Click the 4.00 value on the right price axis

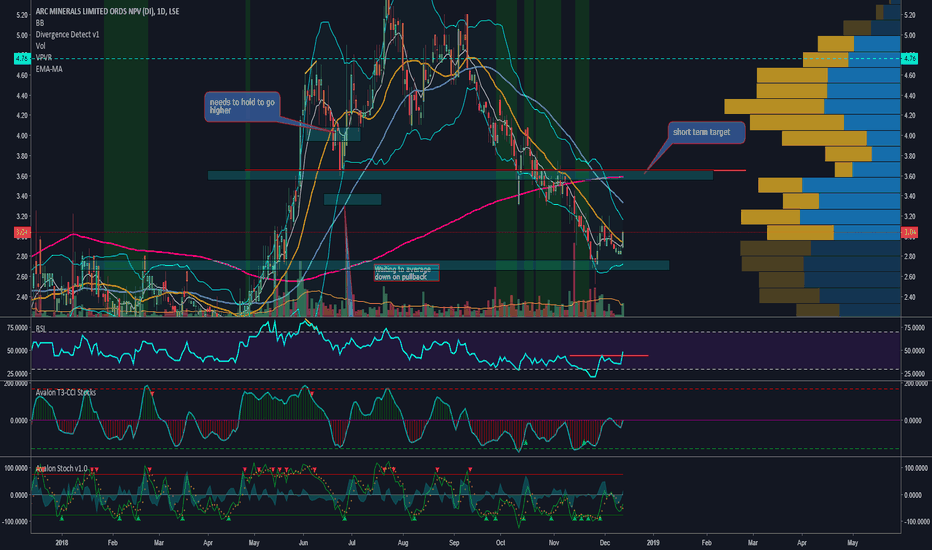tap(909, 136)
